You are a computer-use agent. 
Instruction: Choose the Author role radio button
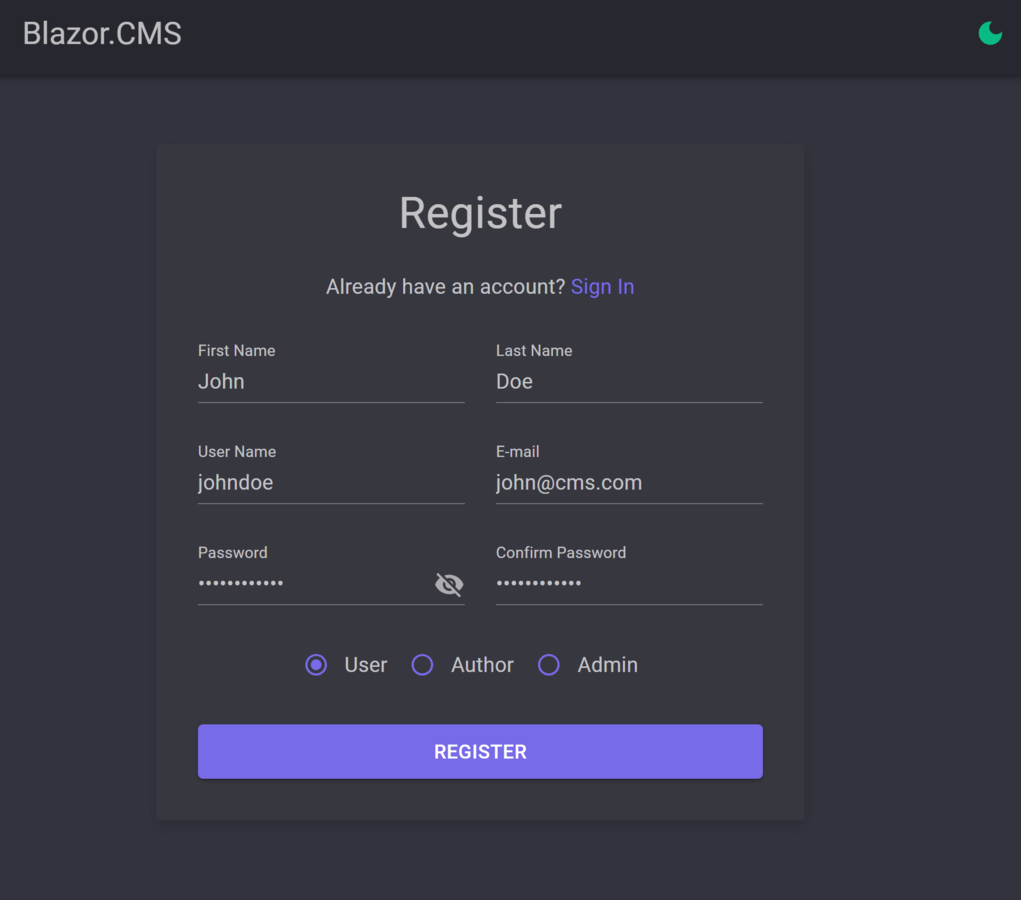(423, 665)
